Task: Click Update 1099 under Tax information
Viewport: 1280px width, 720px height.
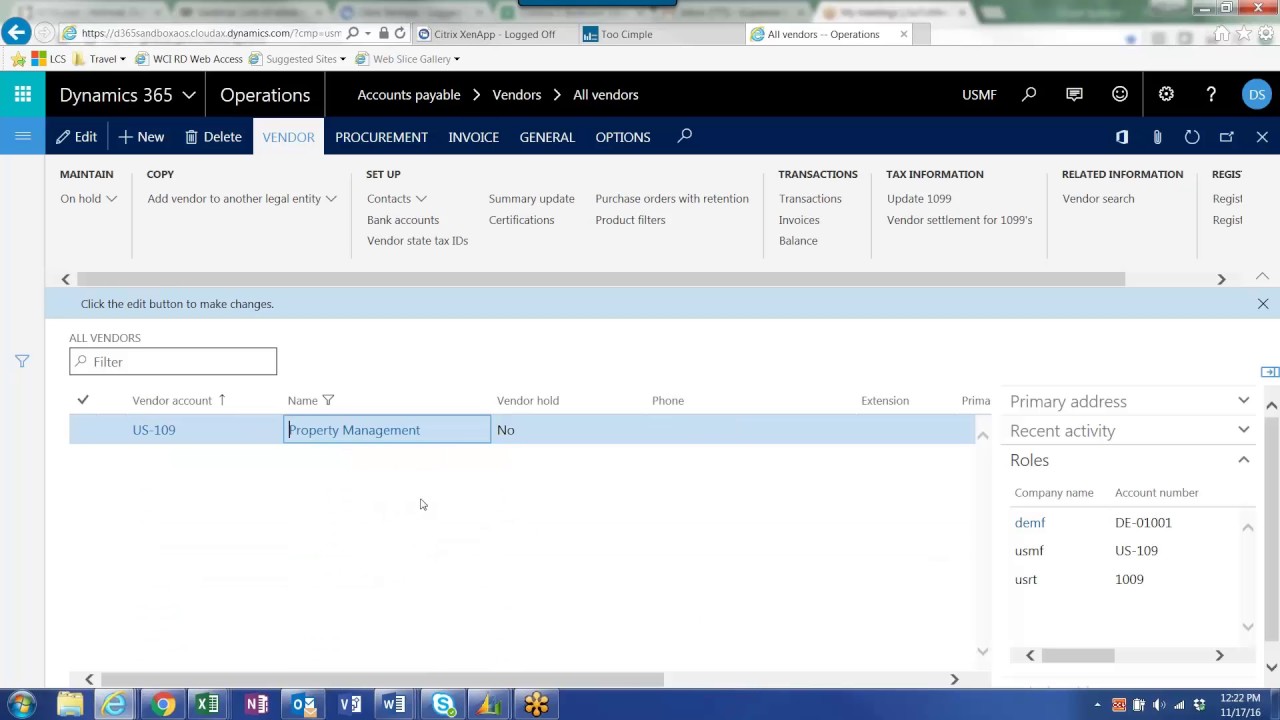Action: point(919,198)
